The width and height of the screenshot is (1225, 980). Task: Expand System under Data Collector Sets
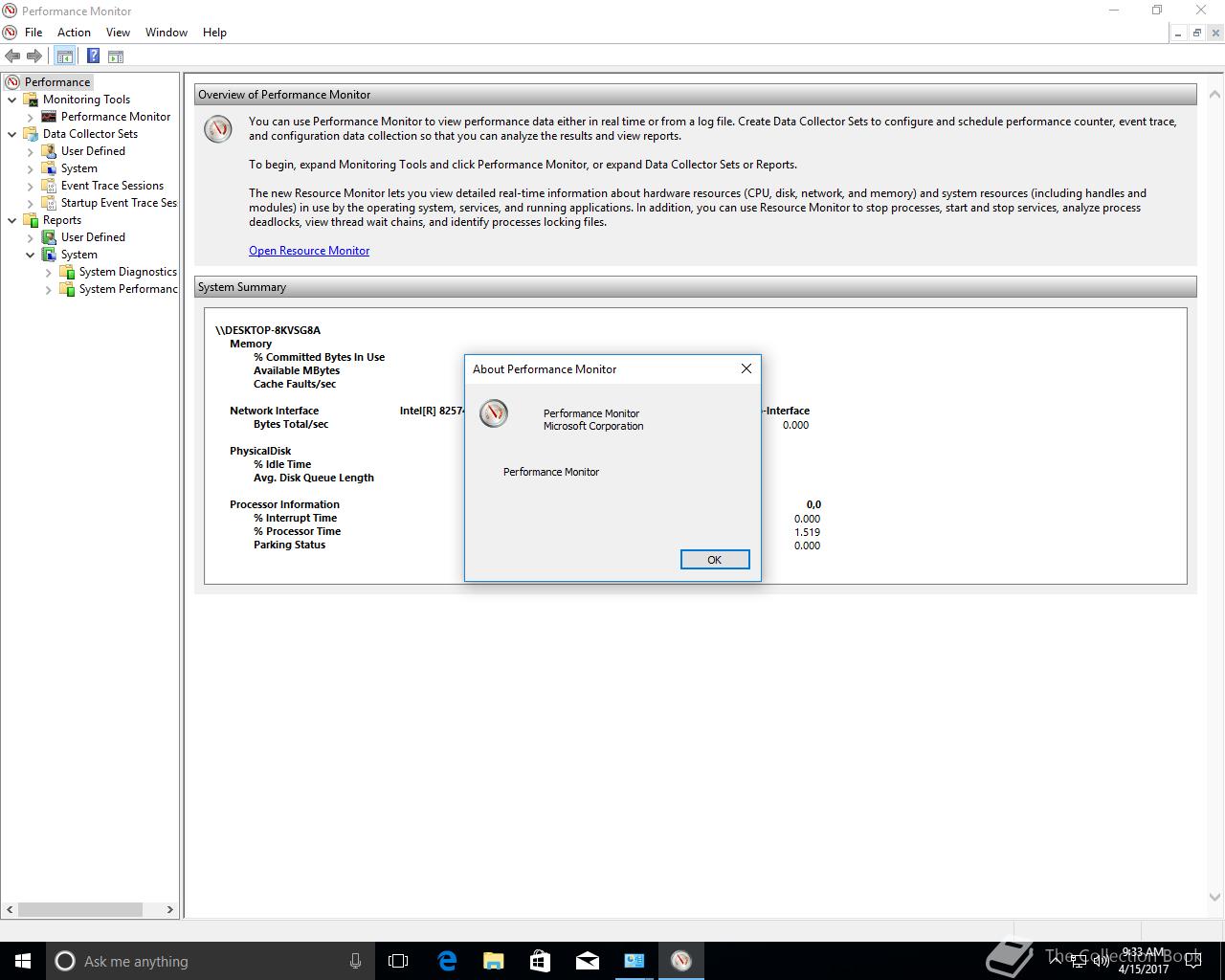[31, 168]
